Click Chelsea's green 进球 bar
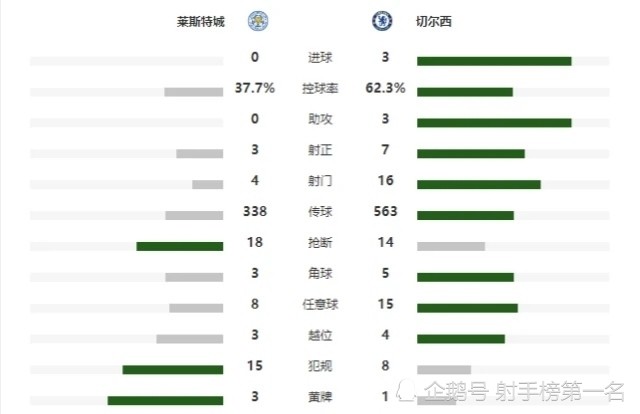640x414 pixels. [x=494, y=61]
